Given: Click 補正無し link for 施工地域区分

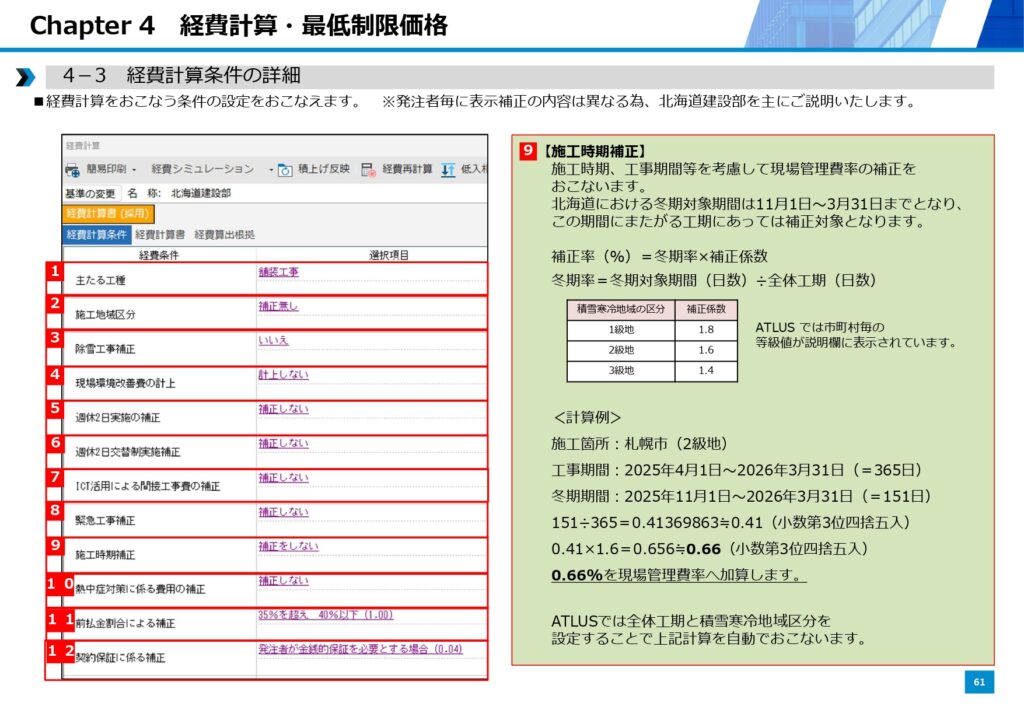Looking at the screenshot, I should coord(278,306).
